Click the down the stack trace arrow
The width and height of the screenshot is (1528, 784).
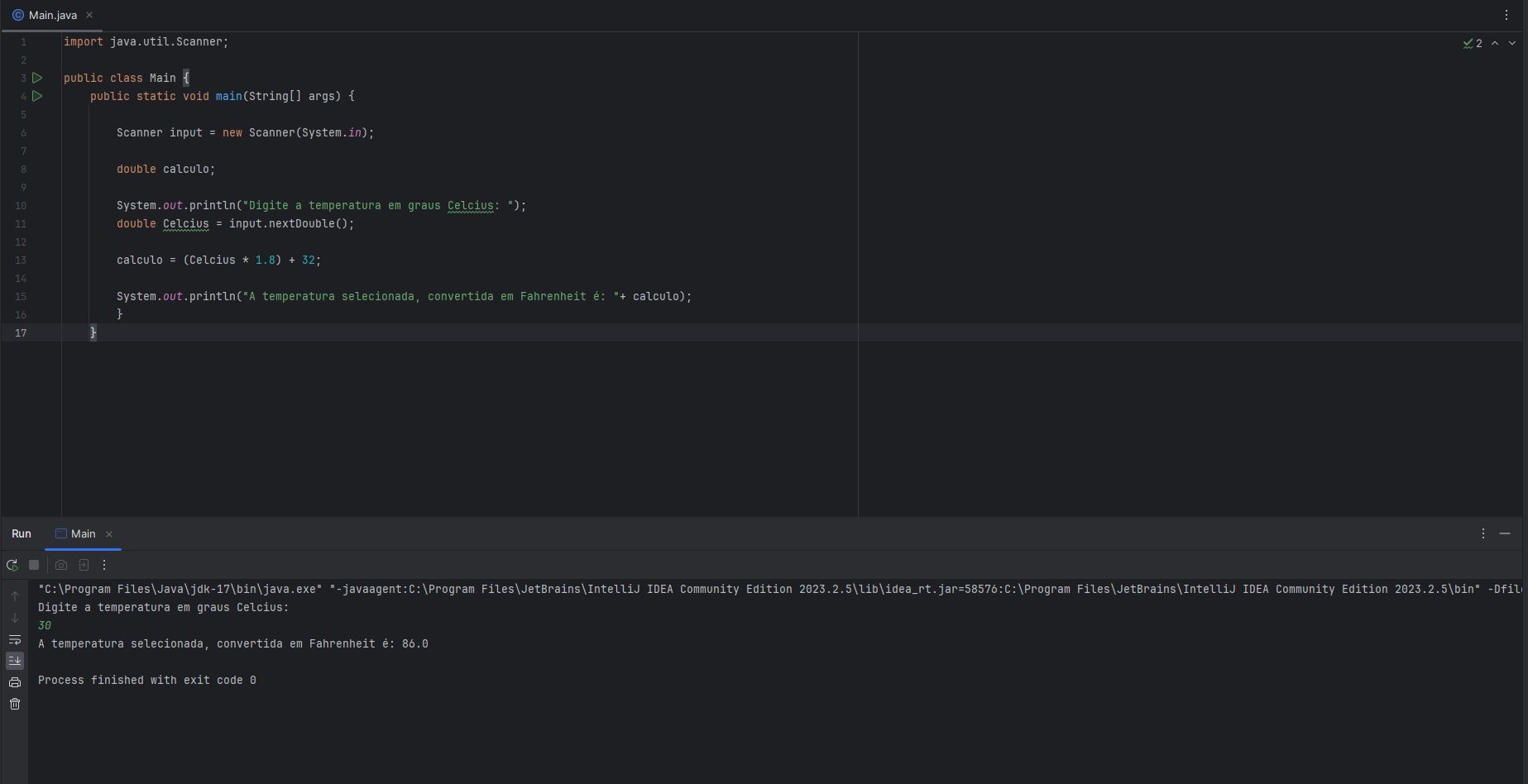click(x=15, y=618)
